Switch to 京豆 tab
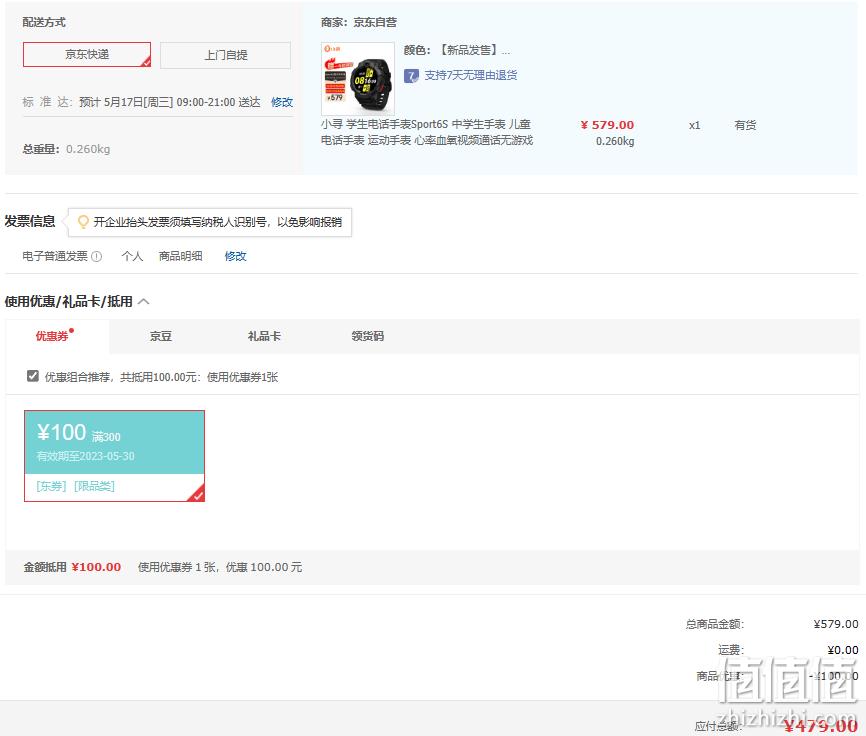866x736 pixels. [161, 336]
